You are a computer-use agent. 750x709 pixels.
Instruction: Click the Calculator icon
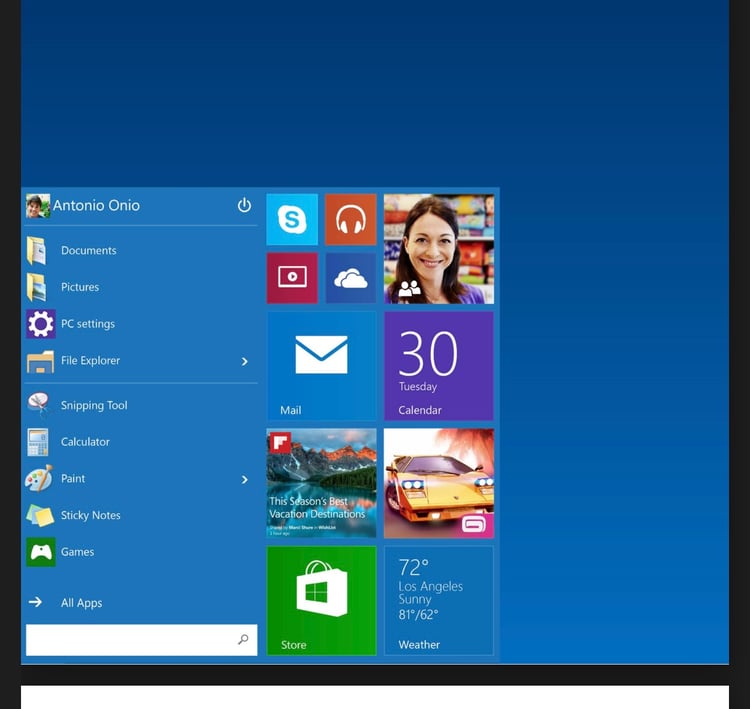[38, 442]
